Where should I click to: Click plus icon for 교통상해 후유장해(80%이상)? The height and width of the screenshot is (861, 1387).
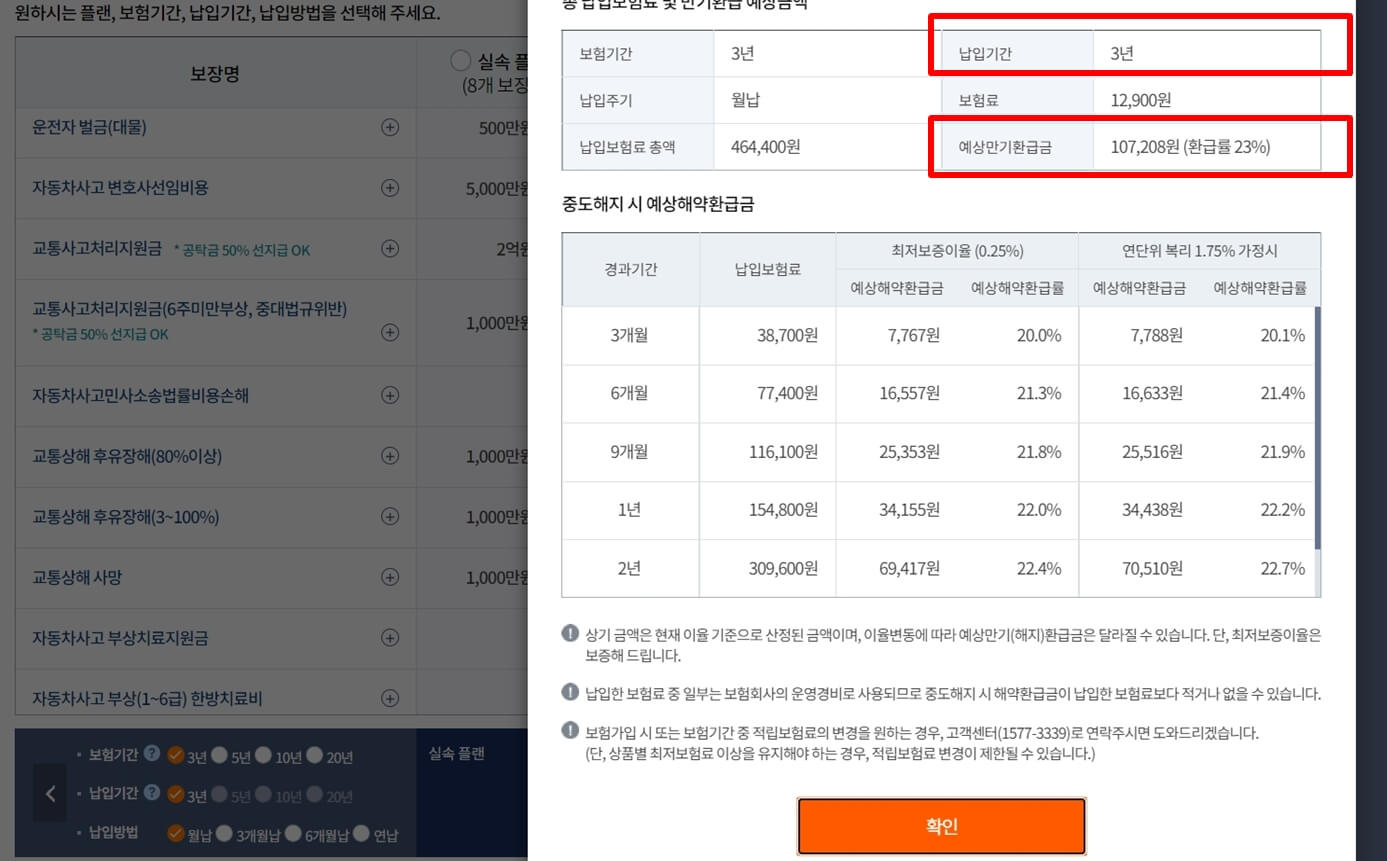click(x=390, y=456)
